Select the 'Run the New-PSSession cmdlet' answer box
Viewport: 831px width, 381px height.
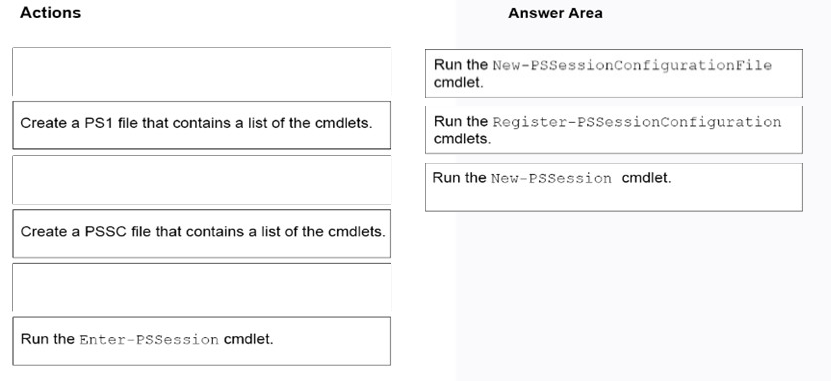[x=614, y=187]
